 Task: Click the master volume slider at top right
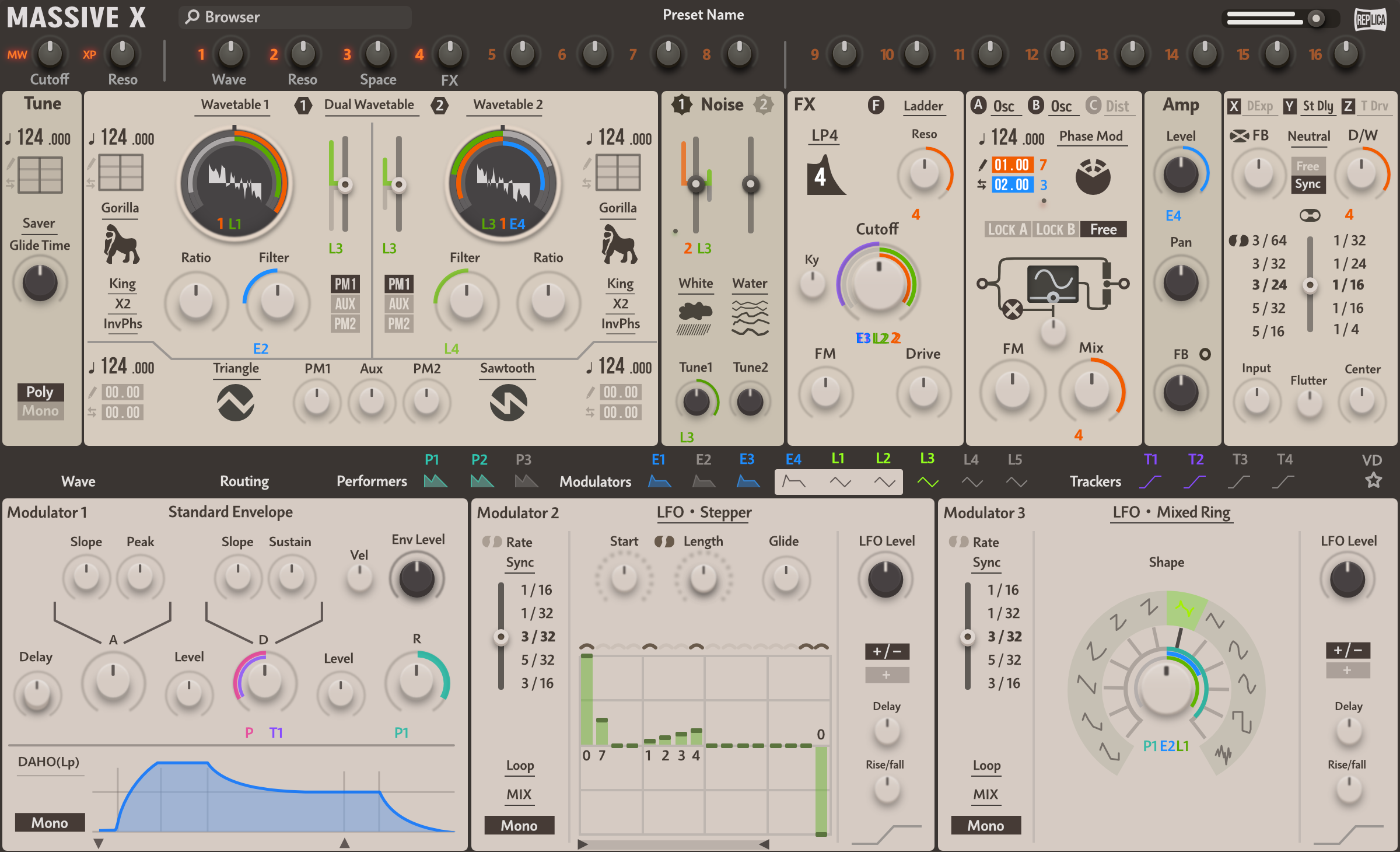[x=1280, y=19]
